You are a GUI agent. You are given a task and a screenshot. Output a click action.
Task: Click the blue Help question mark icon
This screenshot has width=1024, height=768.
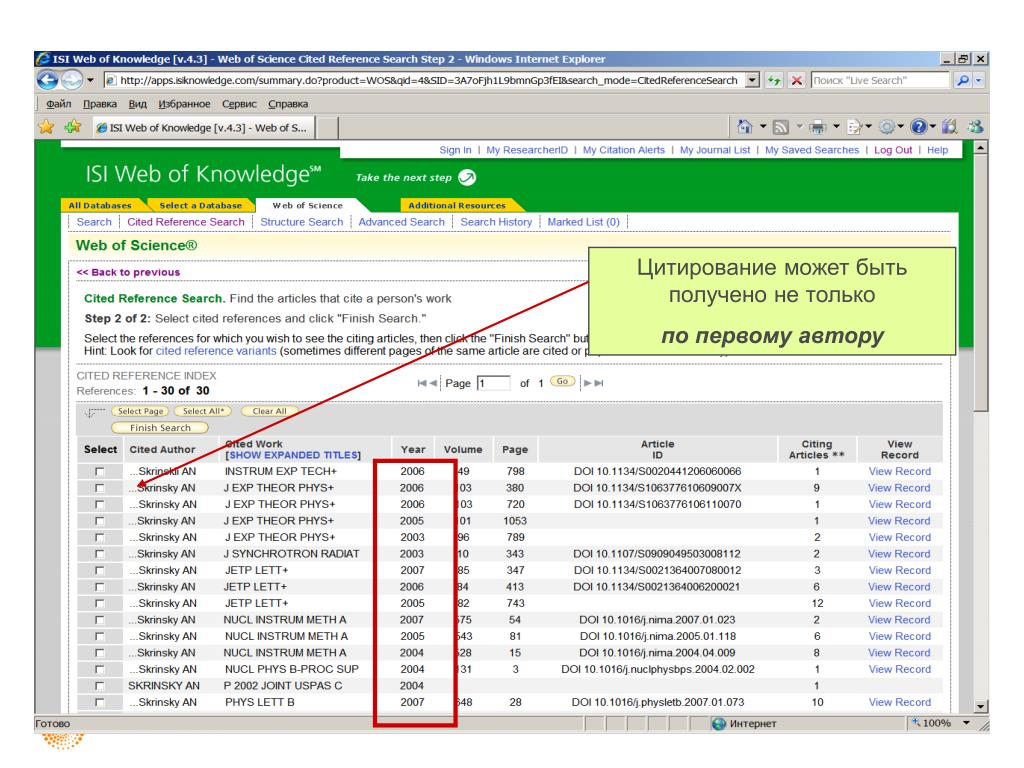pos(918,127)
